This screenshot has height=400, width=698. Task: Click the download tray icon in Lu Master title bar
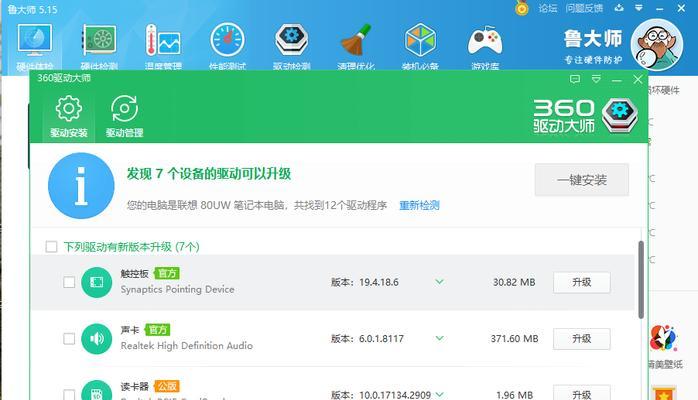point(619,8)
